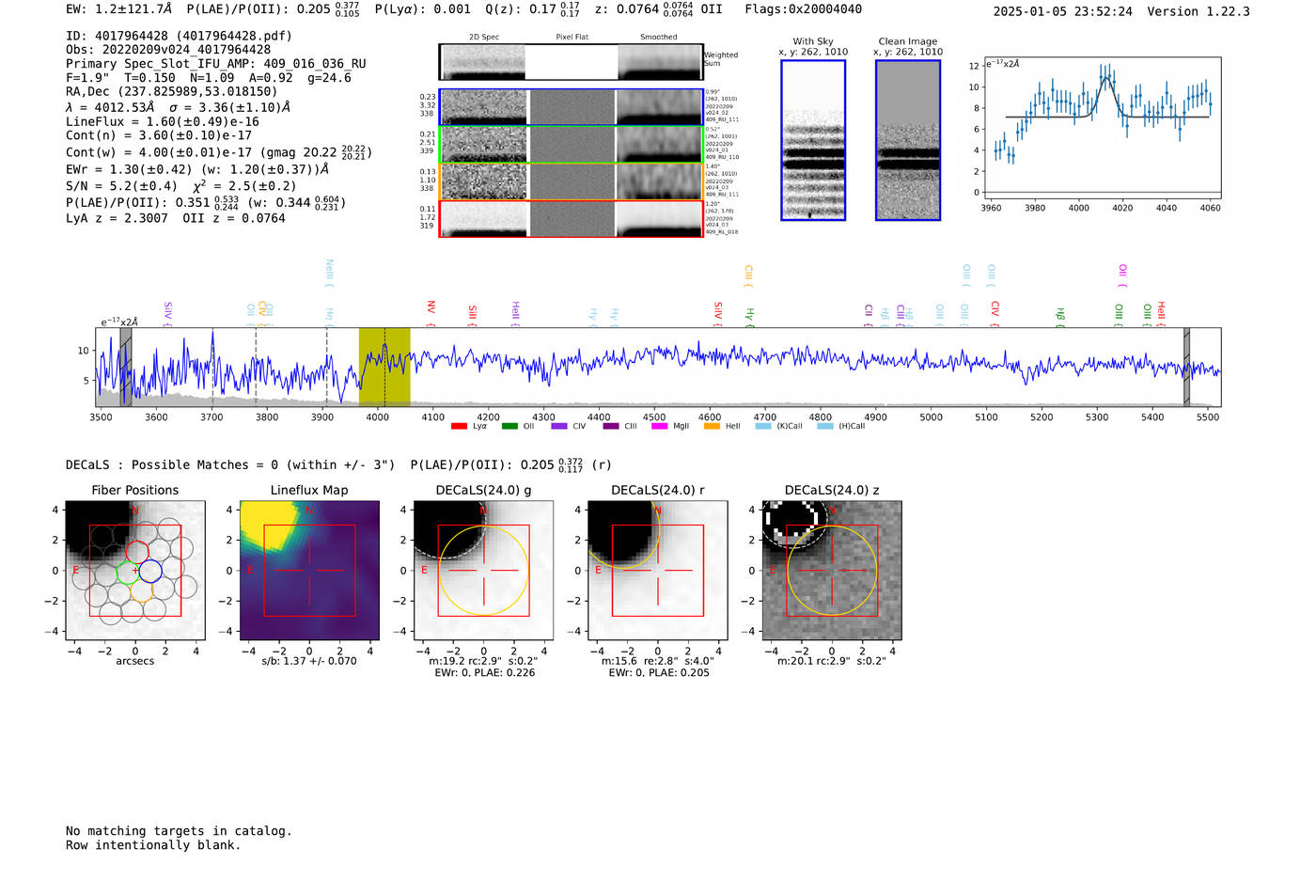Select the blue-bordered fiber spectrum row

click(x=571, y=107)
